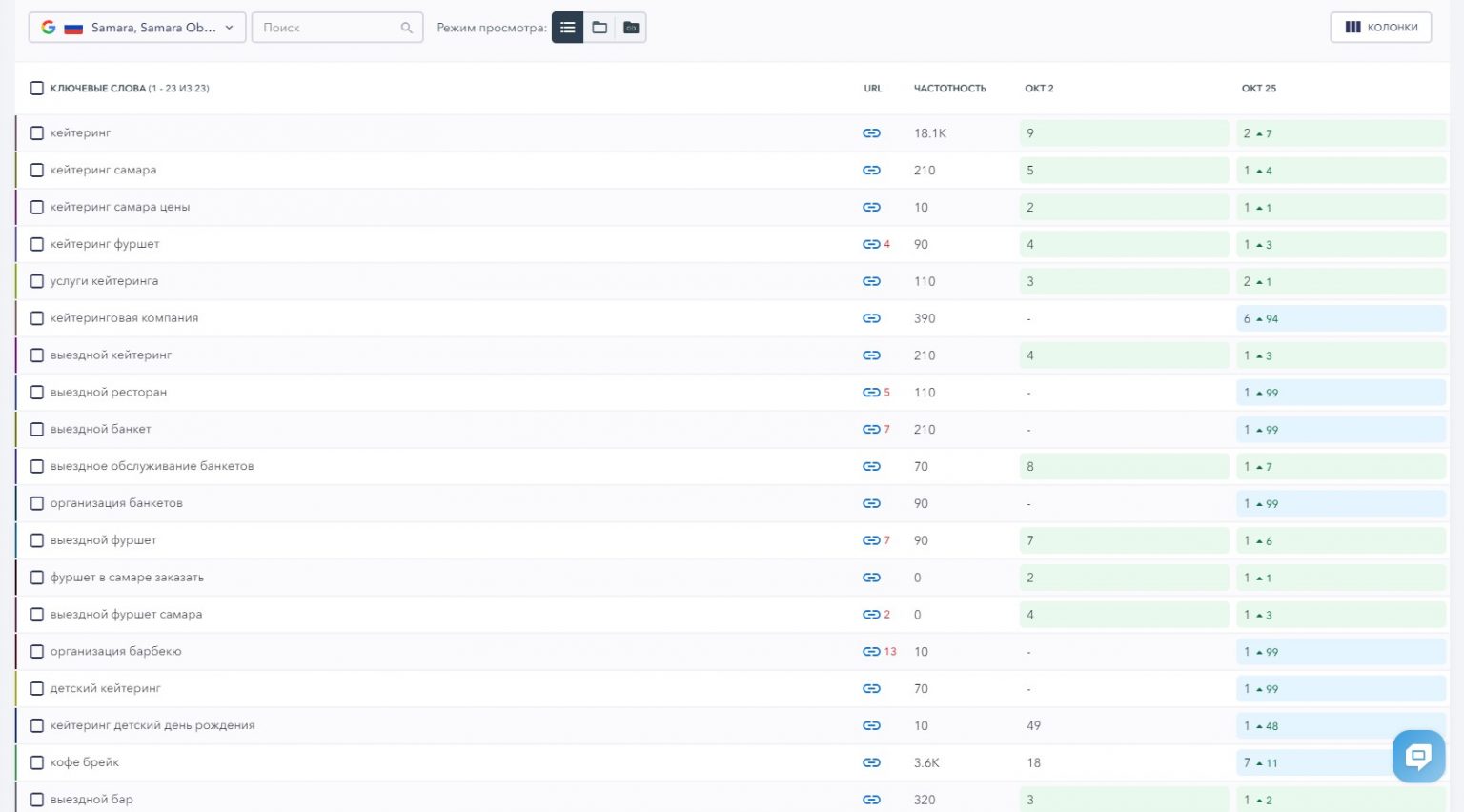The width and height of the screenshot is (1464, 812).
Task: Click keyword text кейтеринговая компания
Action: click(x=125, y=318)
